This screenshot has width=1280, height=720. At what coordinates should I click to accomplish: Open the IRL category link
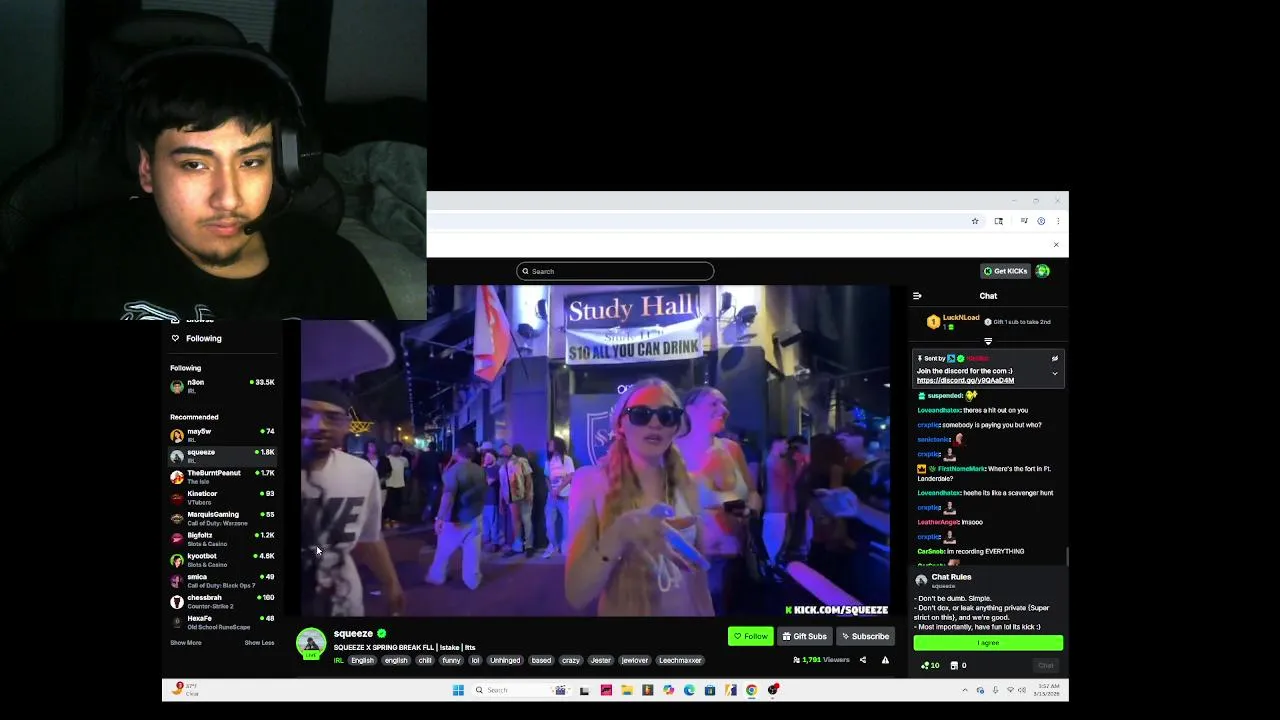coord(339,660)
